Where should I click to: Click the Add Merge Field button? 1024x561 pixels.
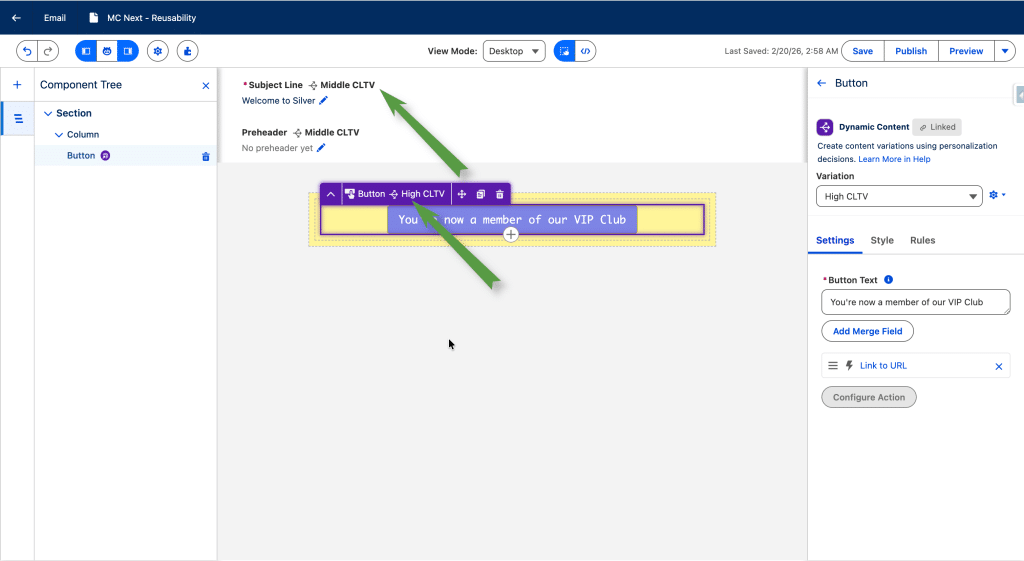(867, 331)
